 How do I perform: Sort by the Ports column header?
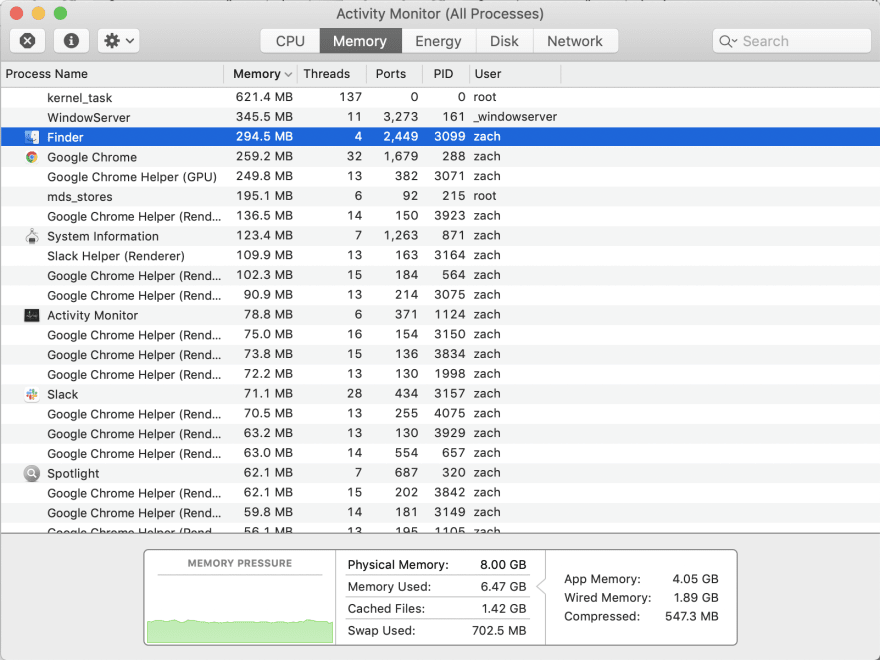(395, 74)
